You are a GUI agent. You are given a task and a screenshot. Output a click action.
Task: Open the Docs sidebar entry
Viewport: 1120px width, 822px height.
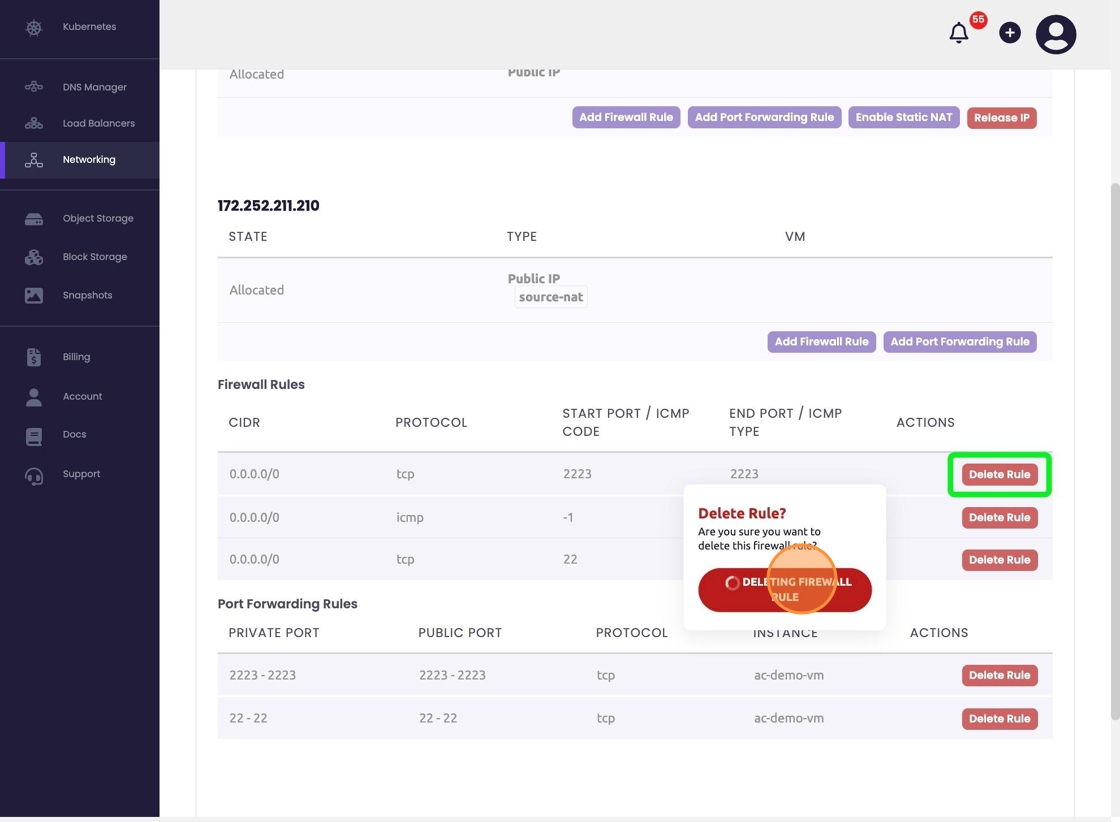pos(74,435)
